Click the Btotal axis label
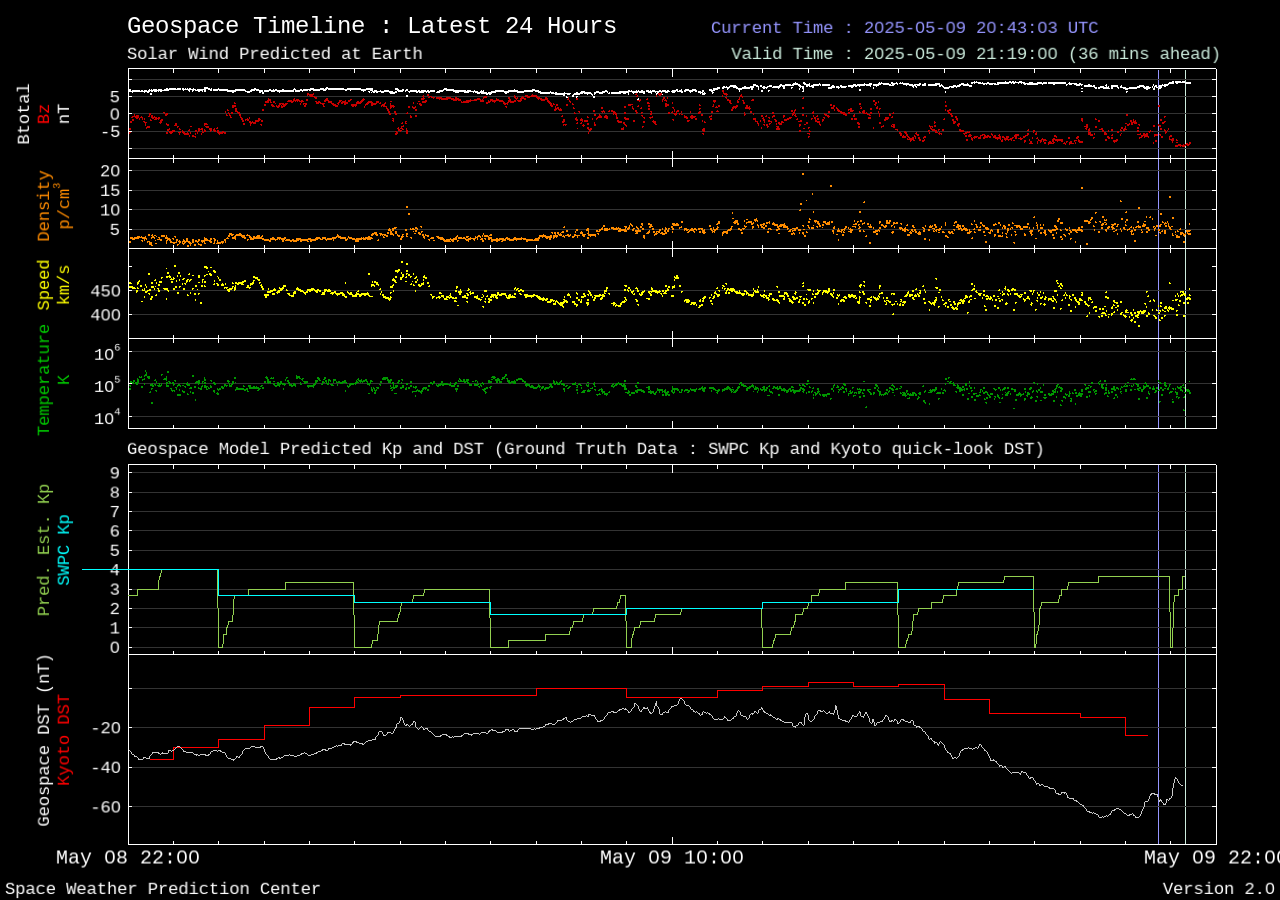Image resolution: width=1280 pixels, height=900 pixels. [x=24, y=113]
